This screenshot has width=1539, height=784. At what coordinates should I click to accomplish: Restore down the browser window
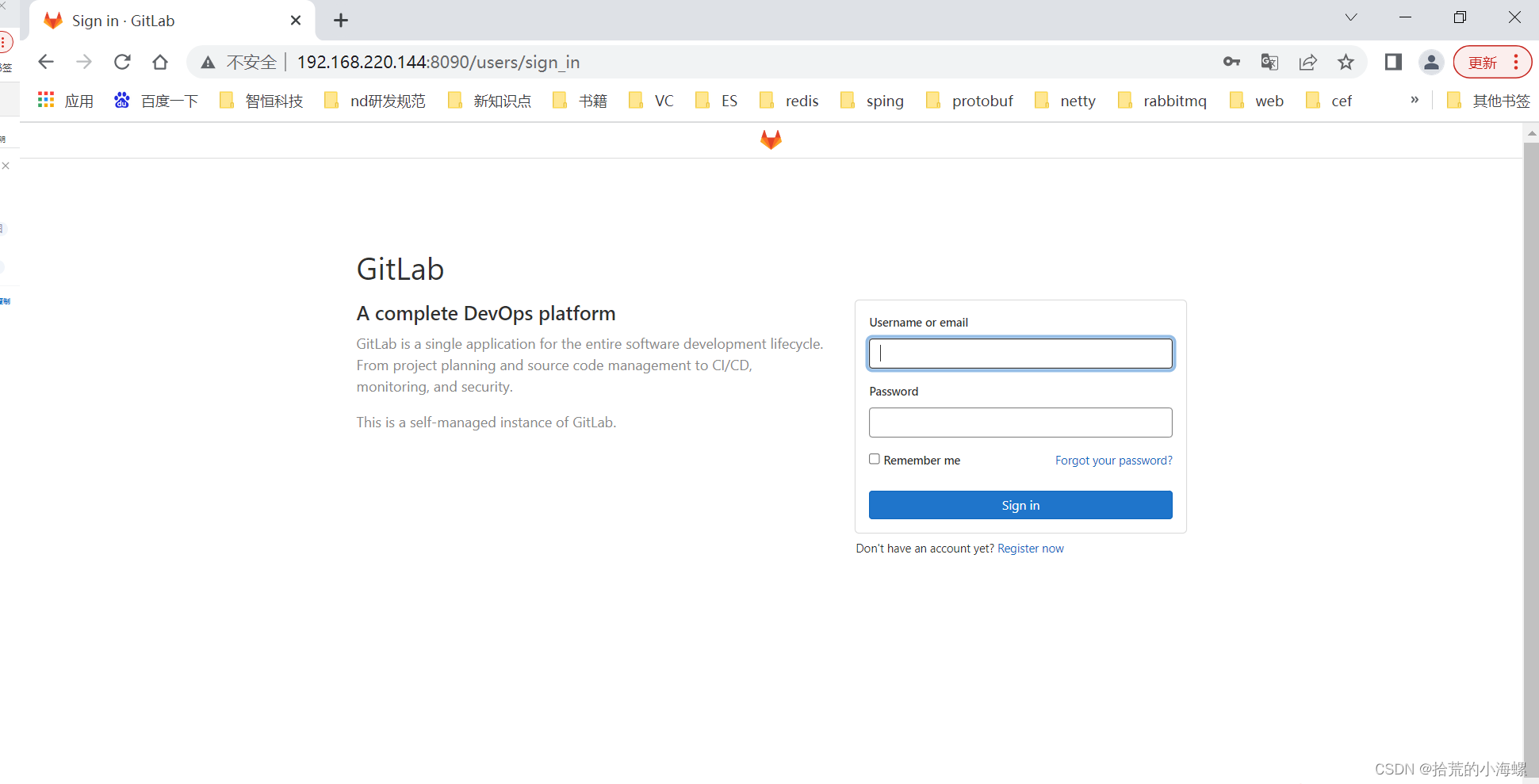(x=1460, y=17)
